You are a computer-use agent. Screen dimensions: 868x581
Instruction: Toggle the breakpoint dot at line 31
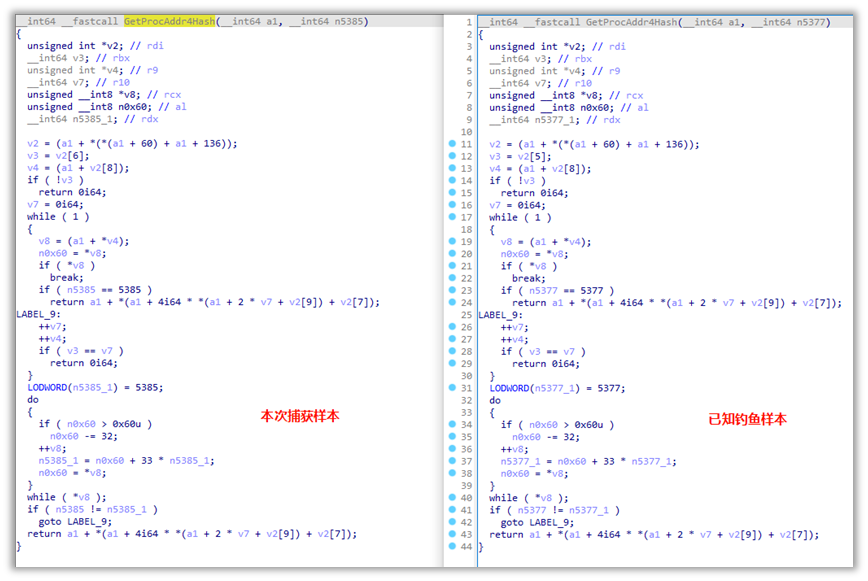(x=452, y=388)
